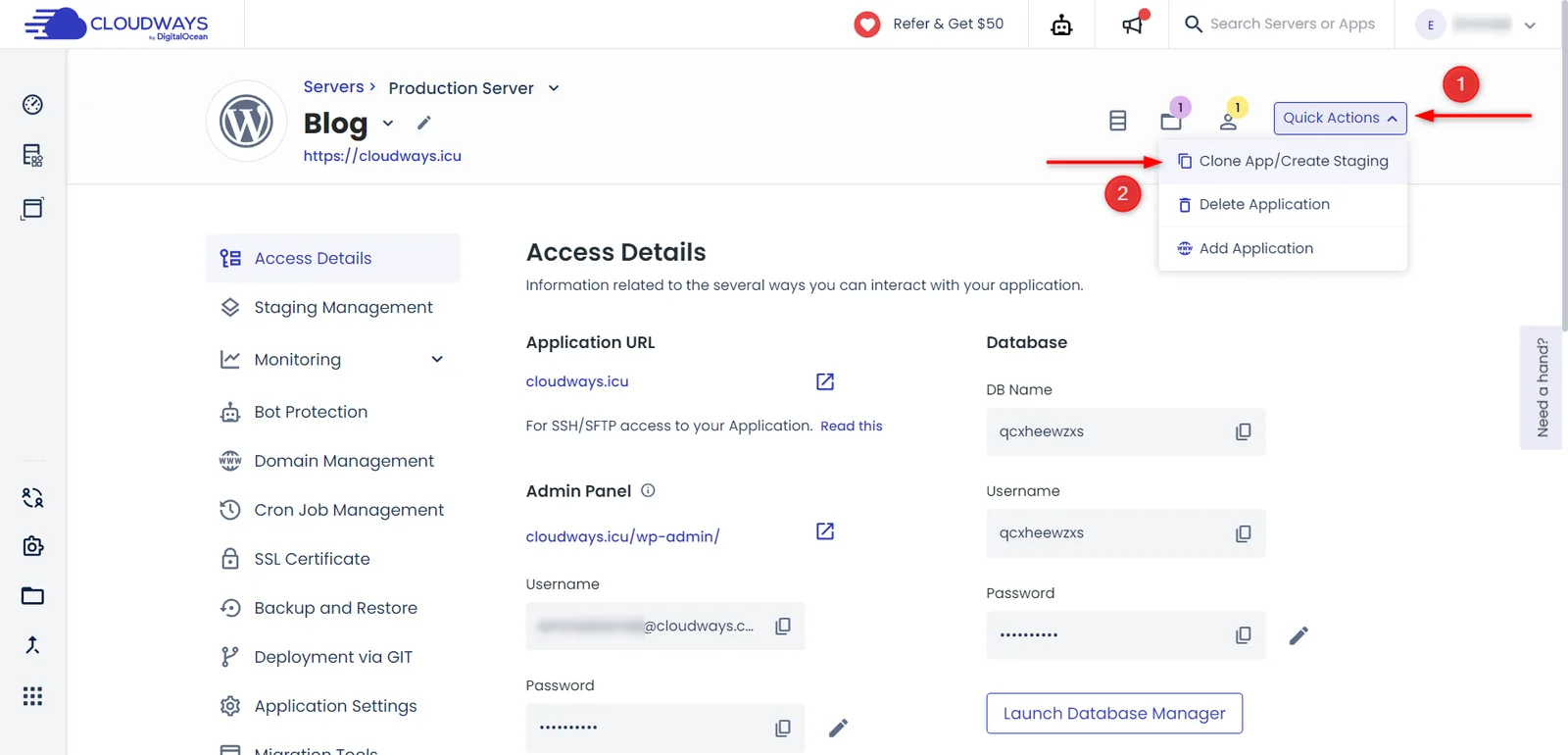The height and width of the screenshot is (755, 1568).
Task: Expand the Blog application dropdown arrow
Action: point(388,123)
